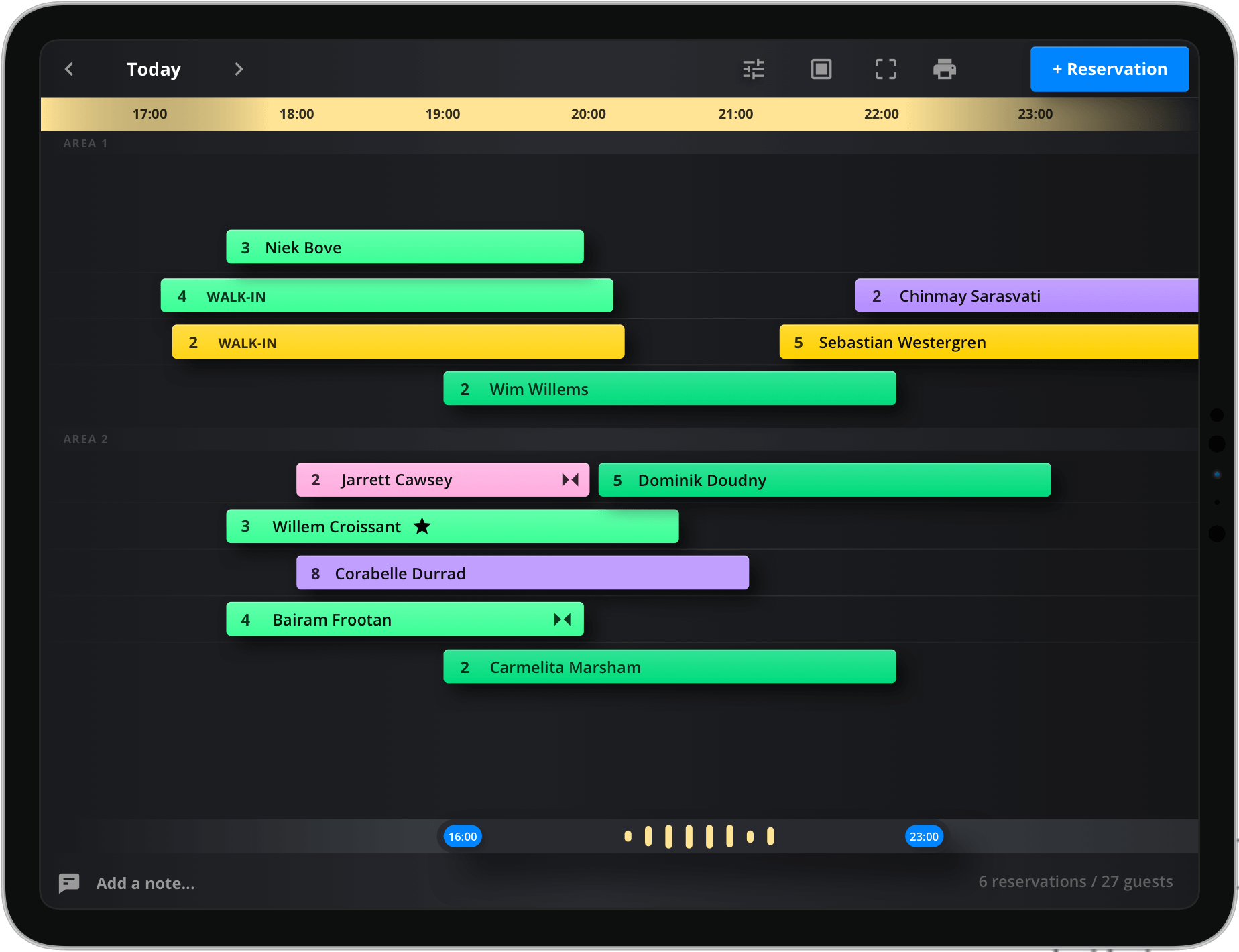Image resolution: width=1239 pixels, height=952 pixels.
Task: Click the note speech bubble icon
Action: click(x=69, y=883)
